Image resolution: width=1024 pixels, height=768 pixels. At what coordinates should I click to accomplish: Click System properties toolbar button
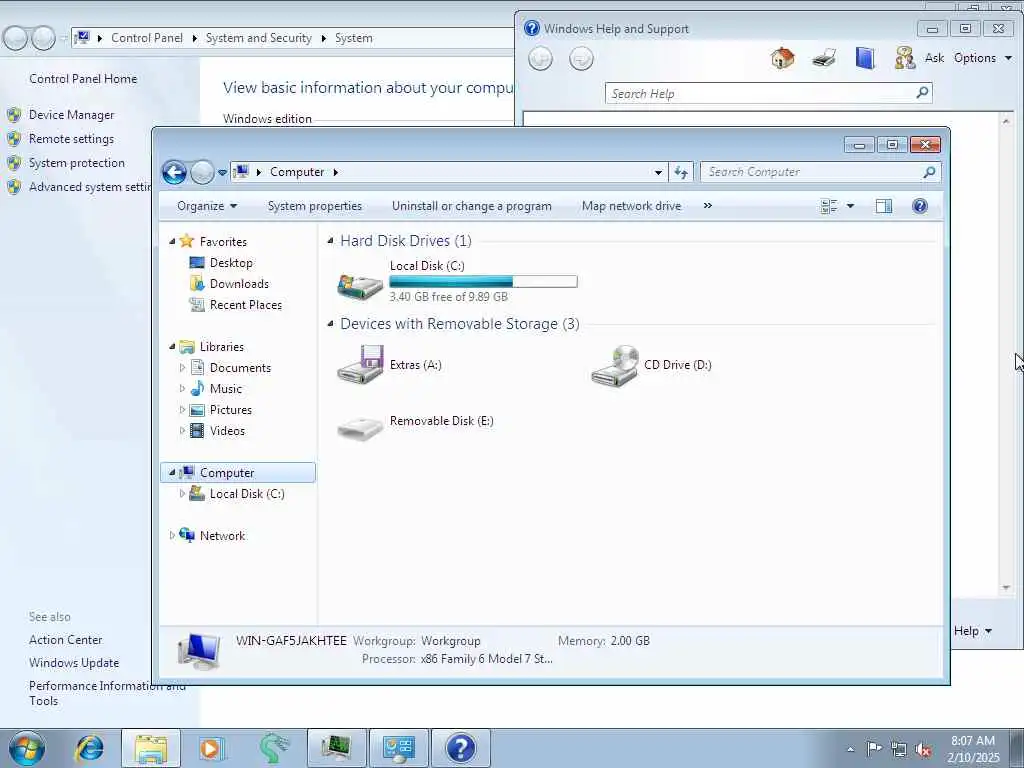point(315,206)
